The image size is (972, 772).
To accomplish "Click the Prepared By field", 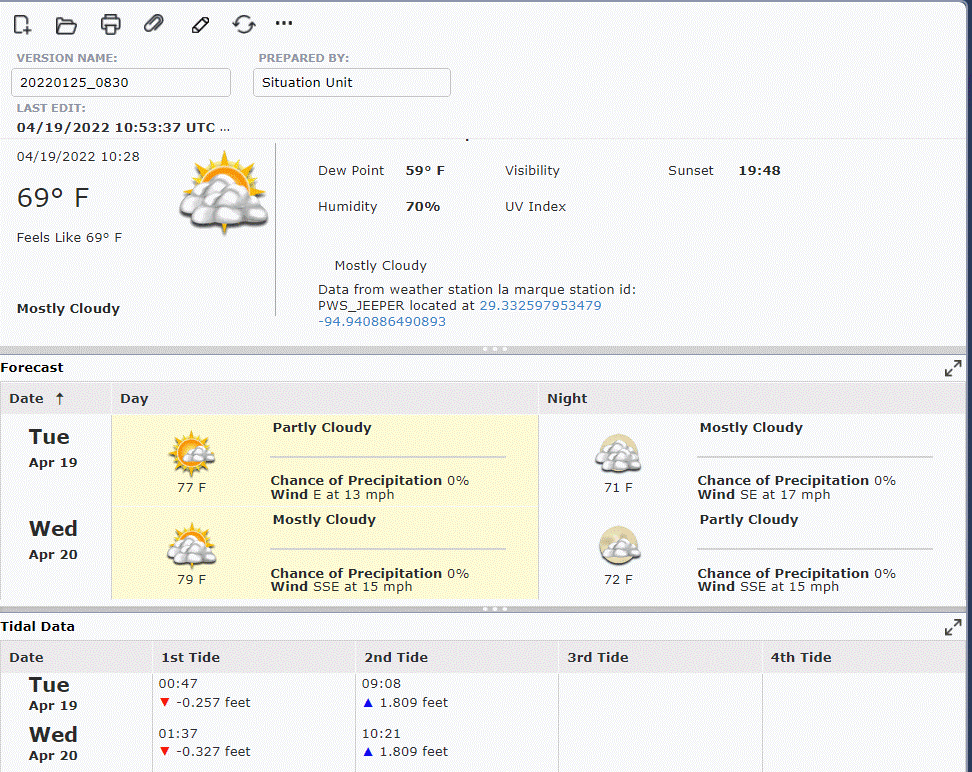I will click(351, 83).
